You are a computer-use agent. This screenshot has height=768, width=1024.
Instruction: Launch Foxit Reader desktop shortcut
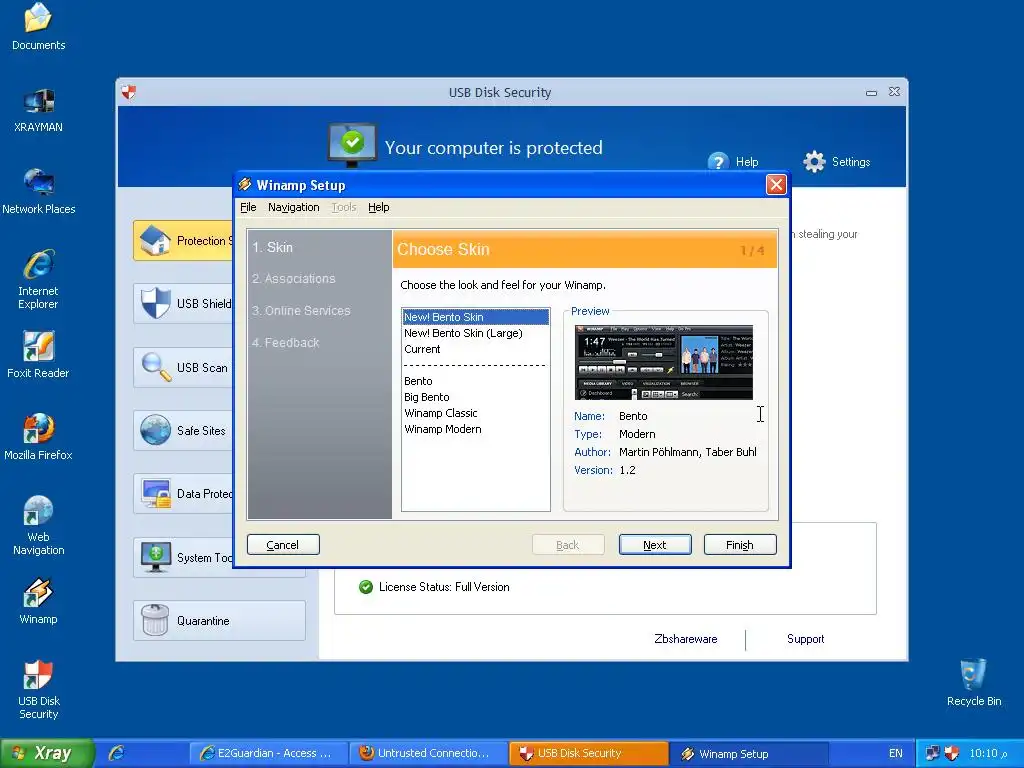tap(38, 355)
